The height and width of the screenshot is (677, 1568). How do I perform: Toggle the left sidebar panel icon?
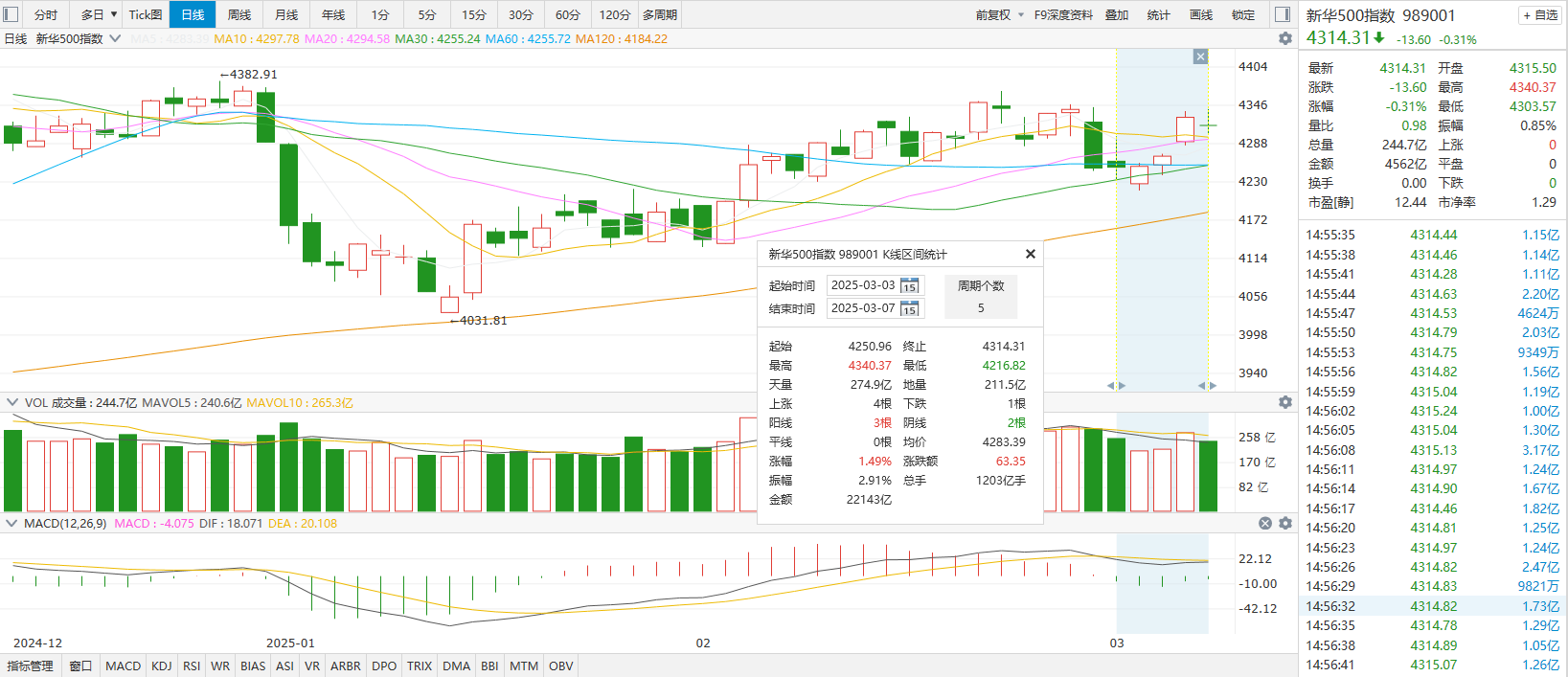11,14
